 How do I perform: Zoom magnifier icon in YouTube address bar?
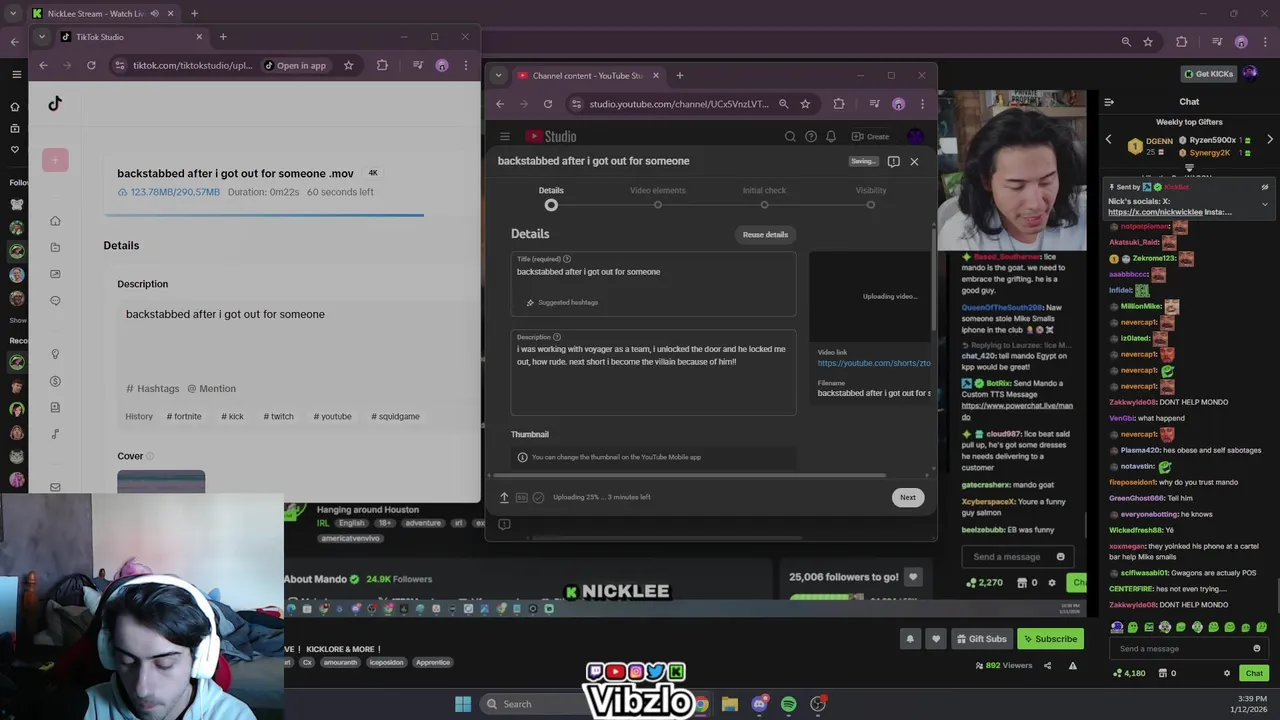click(x=784, y=104)
